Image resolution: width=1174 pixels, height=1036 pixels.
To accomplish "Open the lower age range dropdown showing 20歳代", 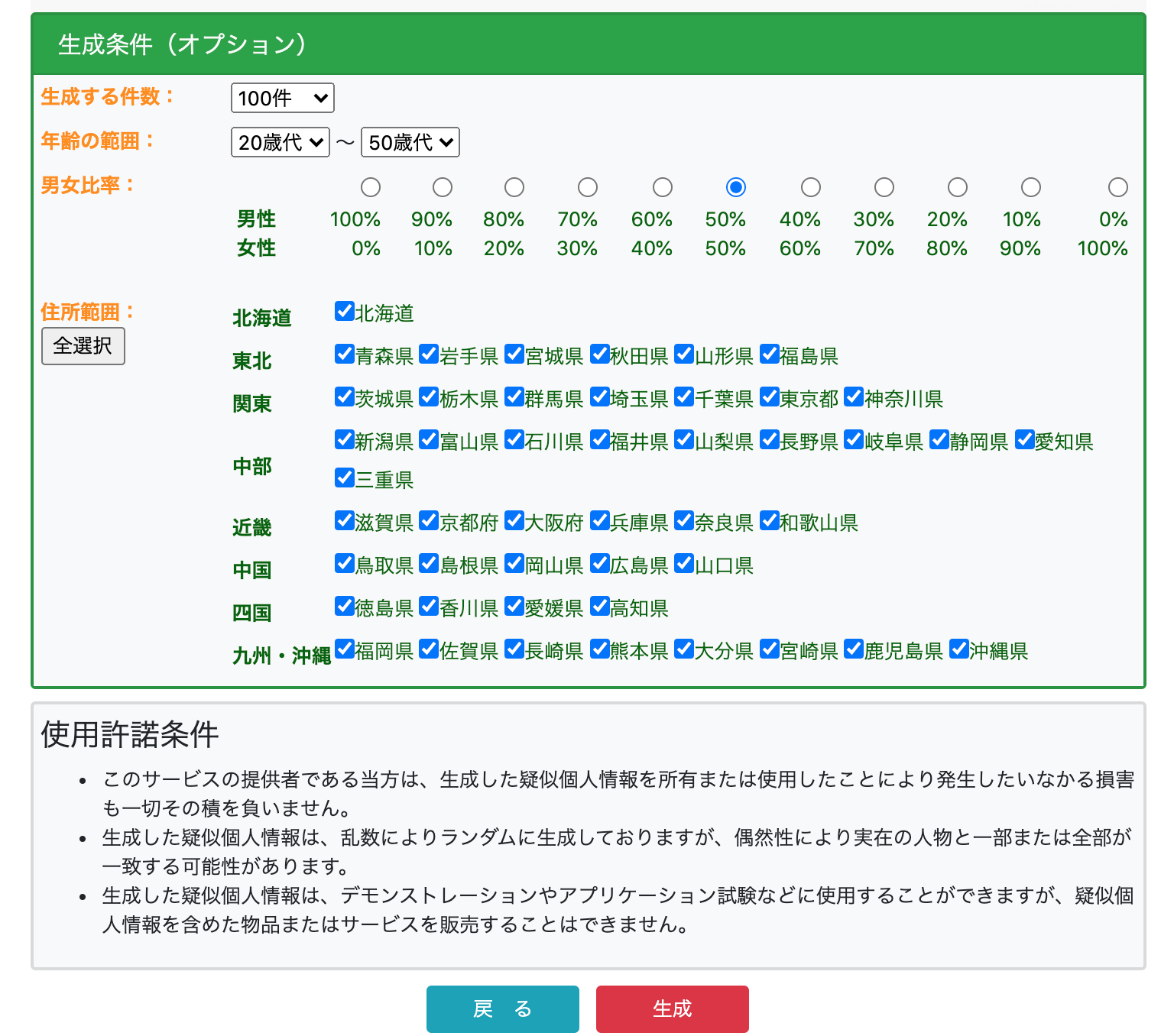I will point(281,142).
